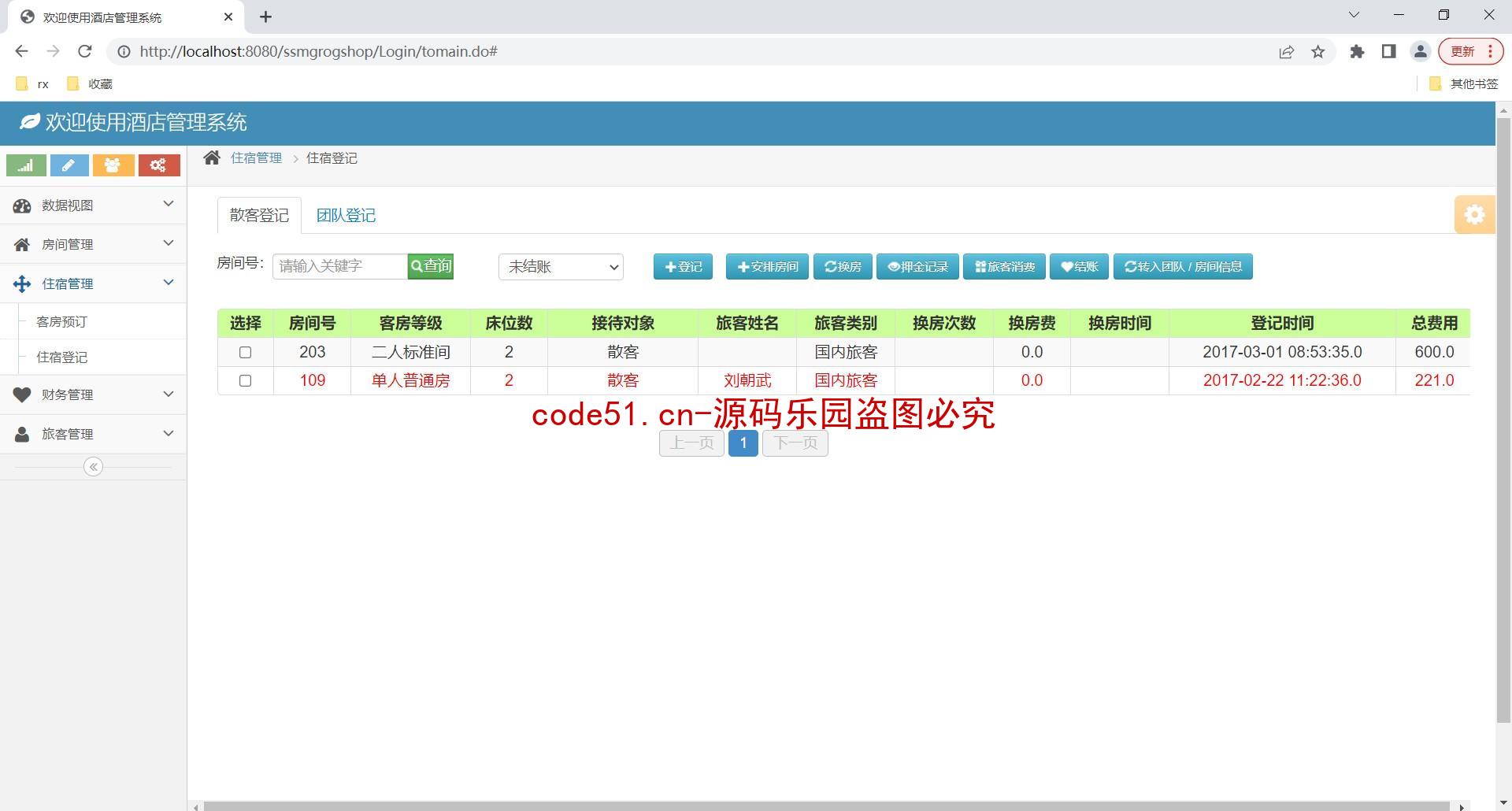Click the leaf logo in header

(x=30, y=122)
